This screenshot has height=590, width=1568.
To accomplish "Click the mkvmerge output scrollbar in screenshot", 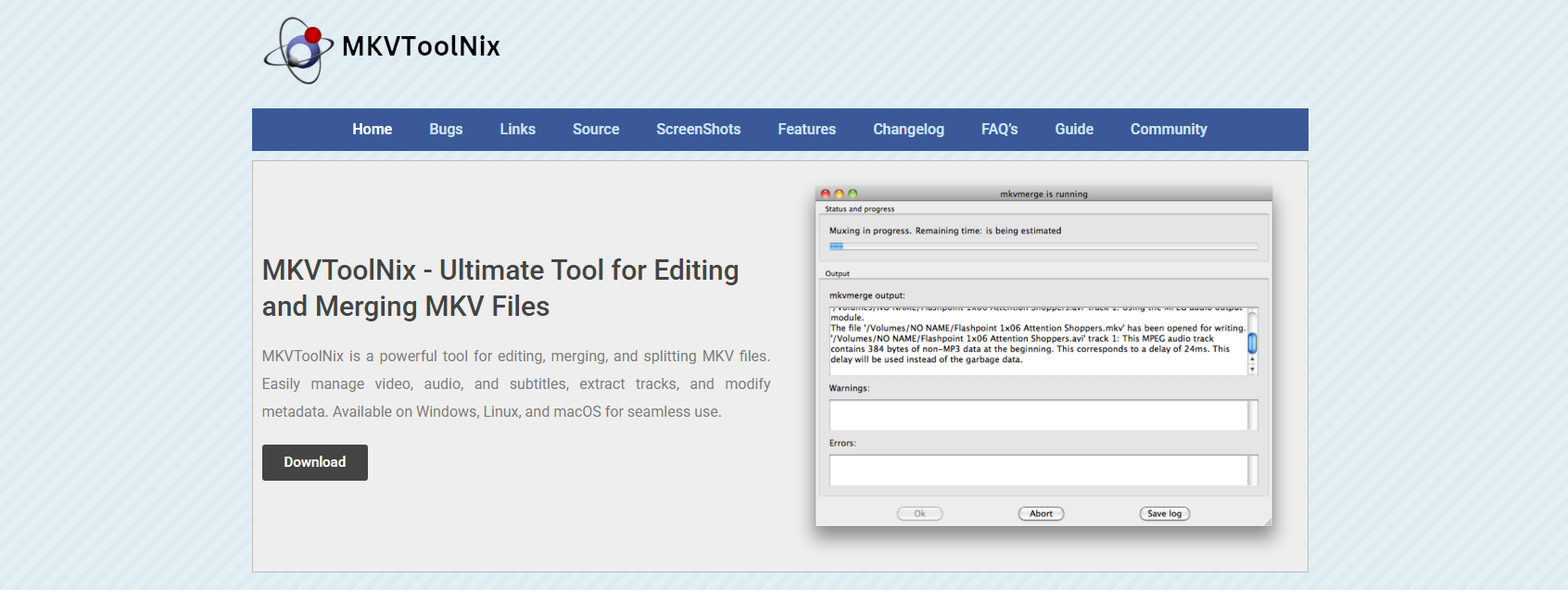I will 1252,341.
